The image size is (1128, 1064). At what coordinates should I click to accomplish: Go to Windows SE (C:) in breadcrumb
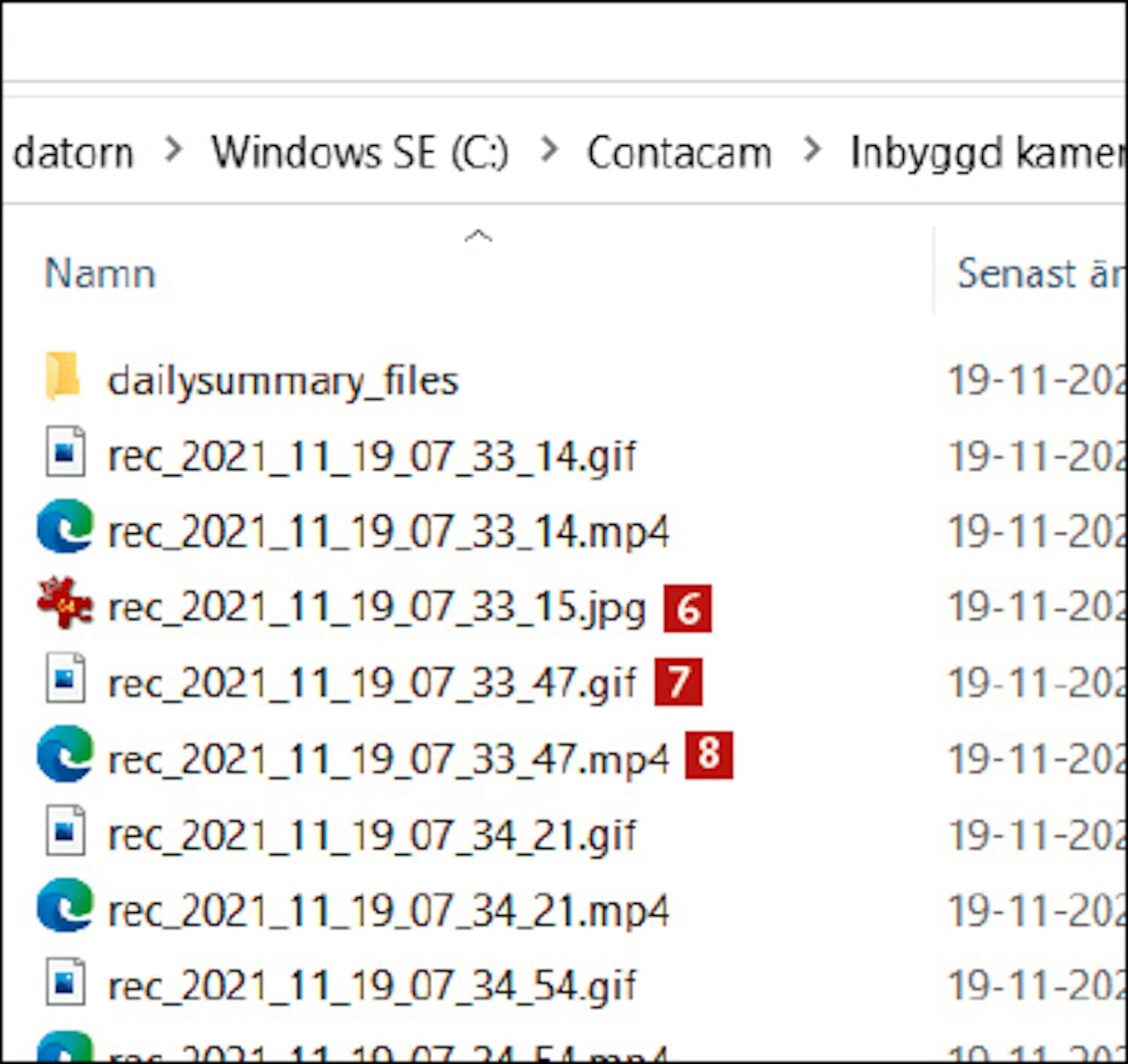[x=359, y=153]
